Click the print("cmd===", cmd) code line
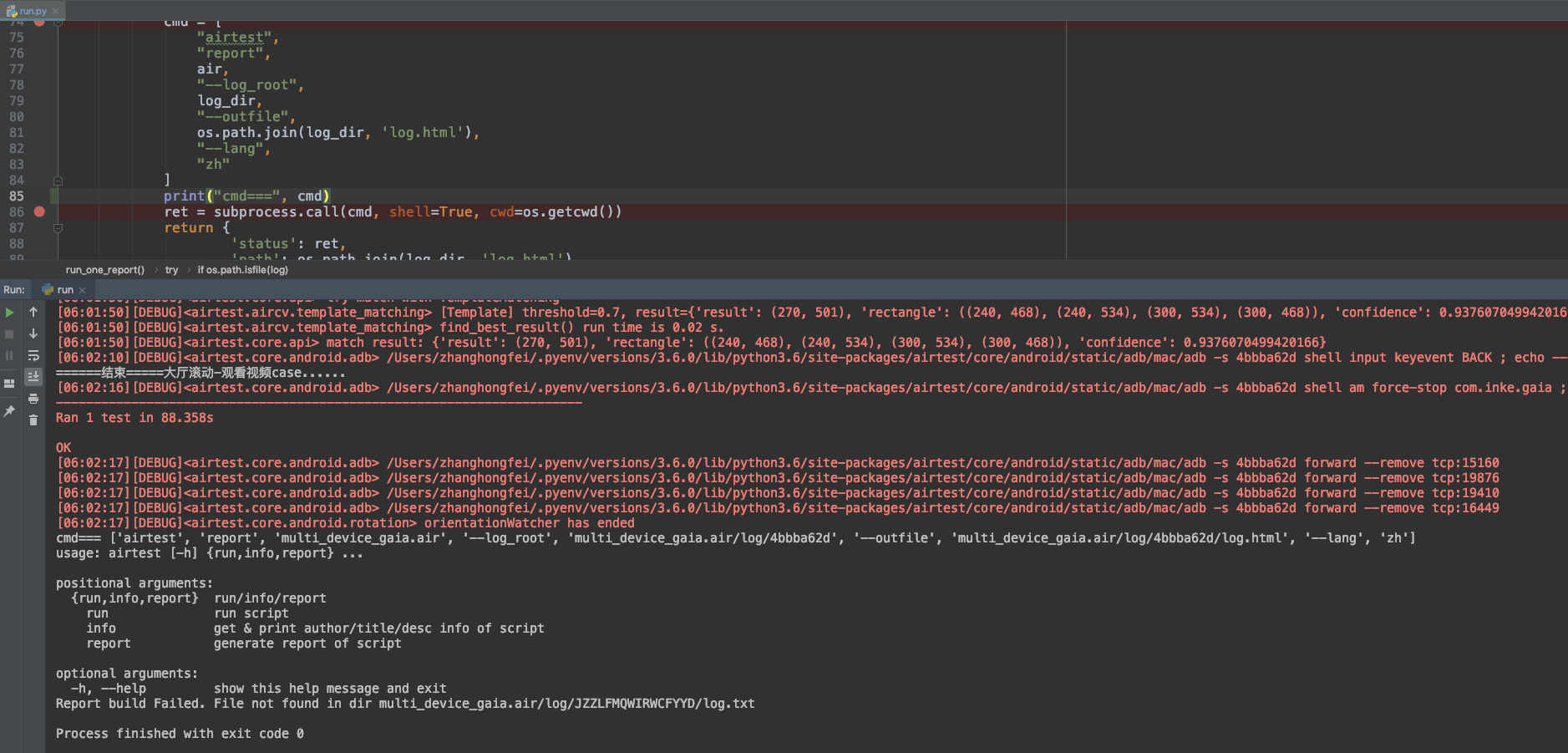This screenshot has width=1568, height=753. click(246, 196)
